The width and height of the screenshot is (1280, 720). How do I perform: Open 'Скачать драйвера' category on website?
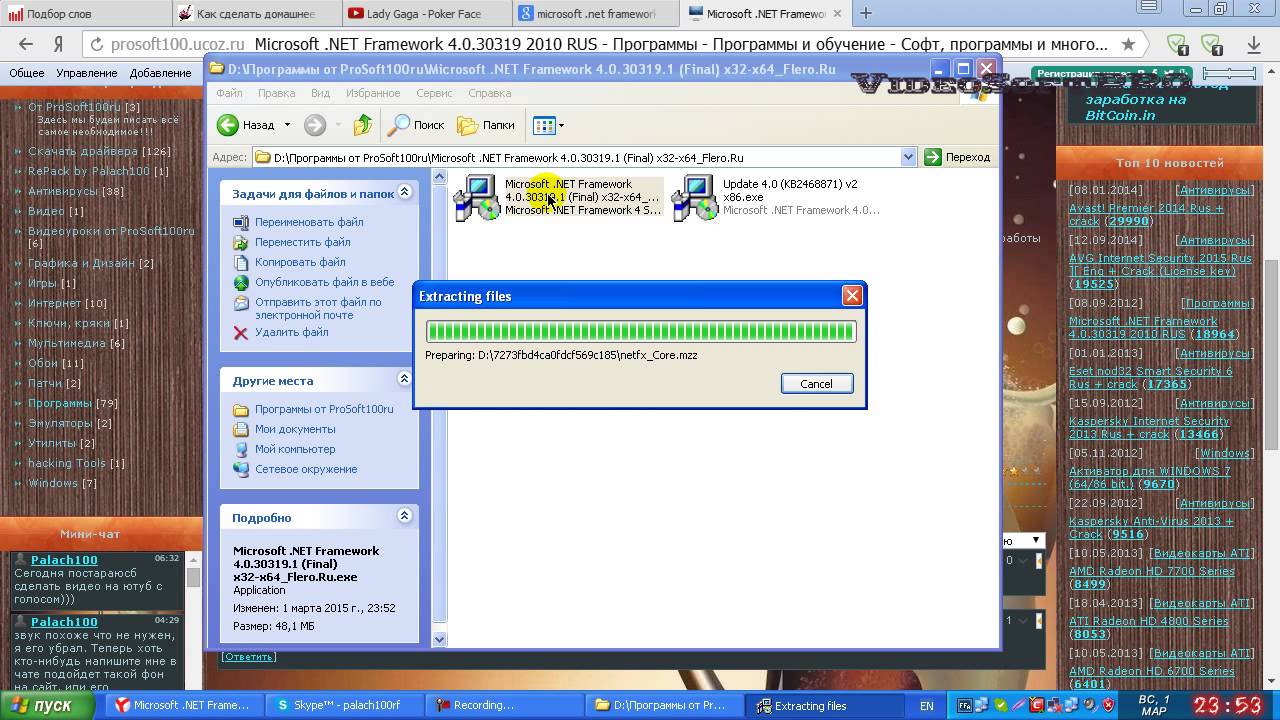tap(83, 151)
